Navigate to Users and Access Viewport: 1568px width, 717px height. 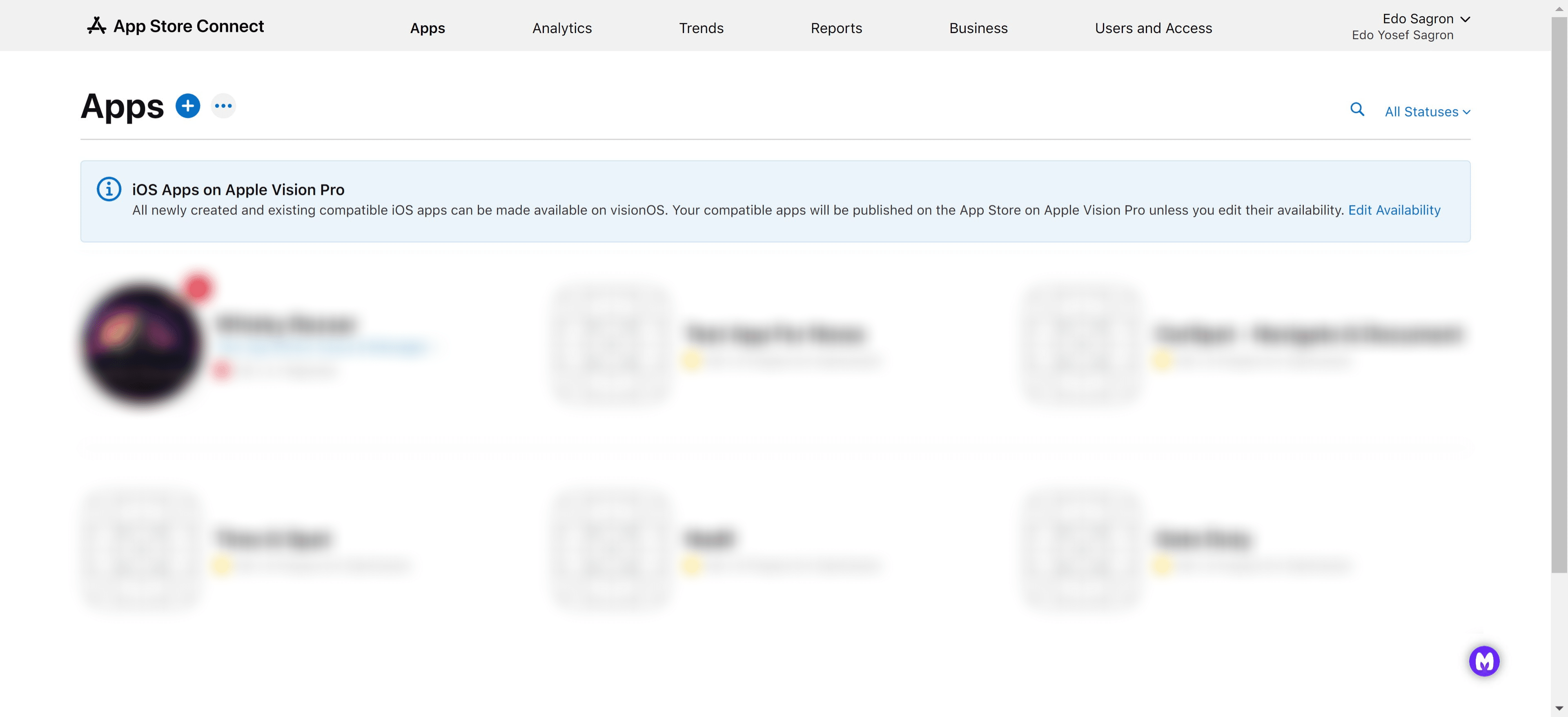[x=1153, y=28]
